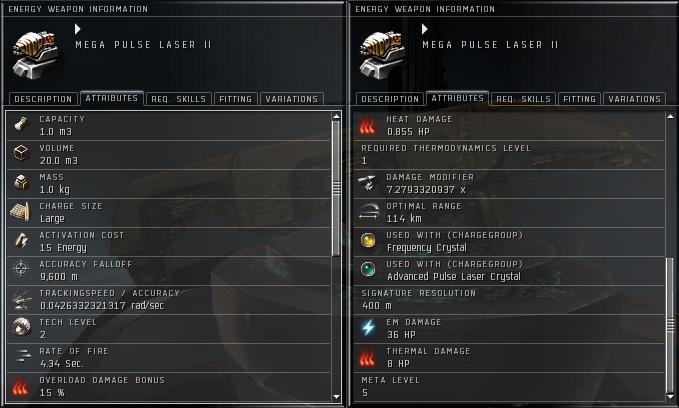Click the Activation Cost energy icon

[21, 240]
